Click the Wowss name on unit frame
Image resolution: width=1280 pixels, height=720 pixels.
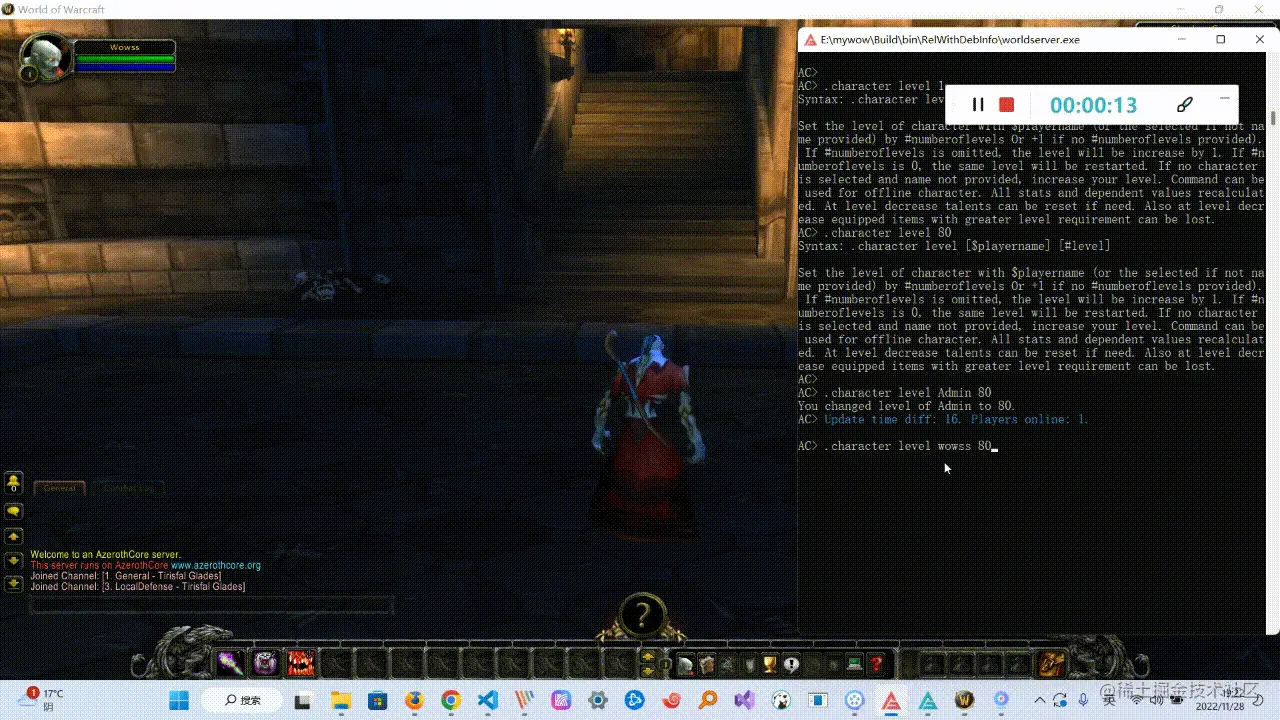point(125,47)
